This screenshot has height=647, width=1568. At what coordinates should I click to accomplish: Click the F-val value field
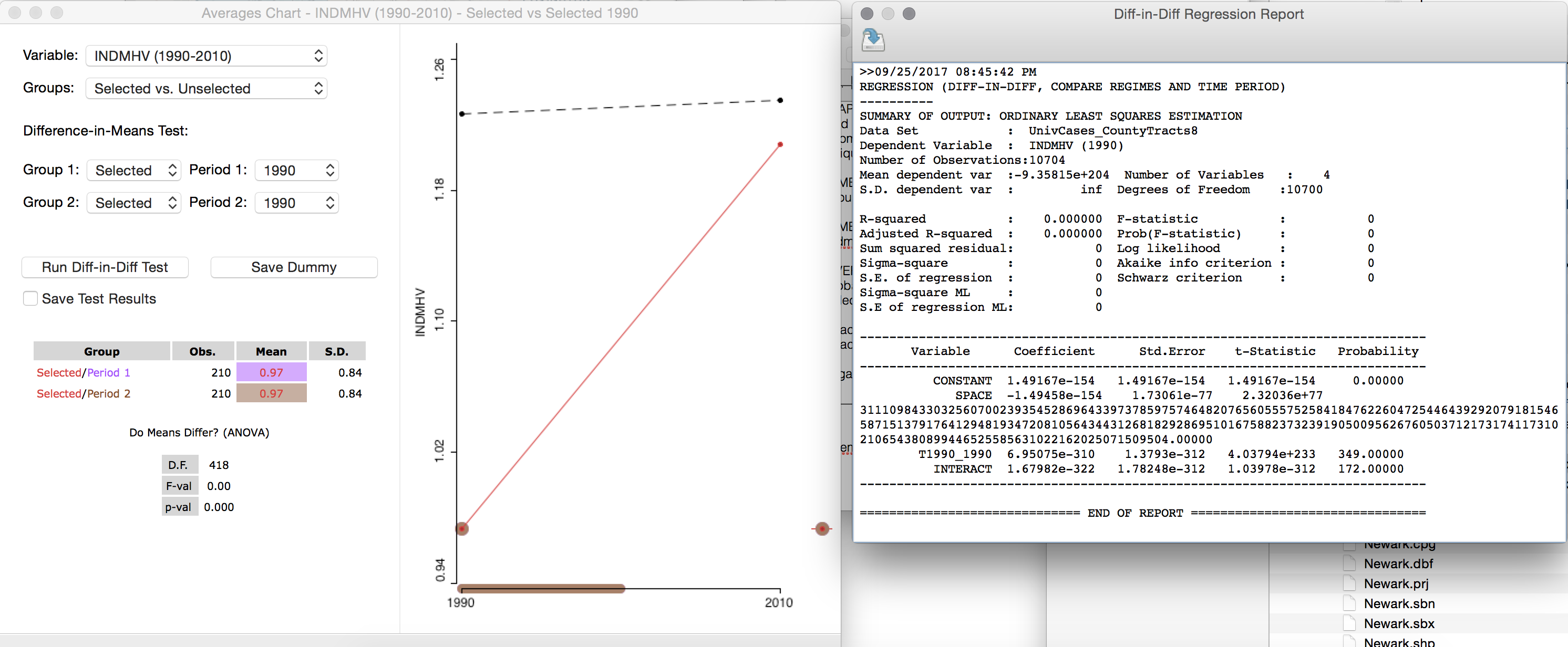pyautogui.click(x=220, y=486)
